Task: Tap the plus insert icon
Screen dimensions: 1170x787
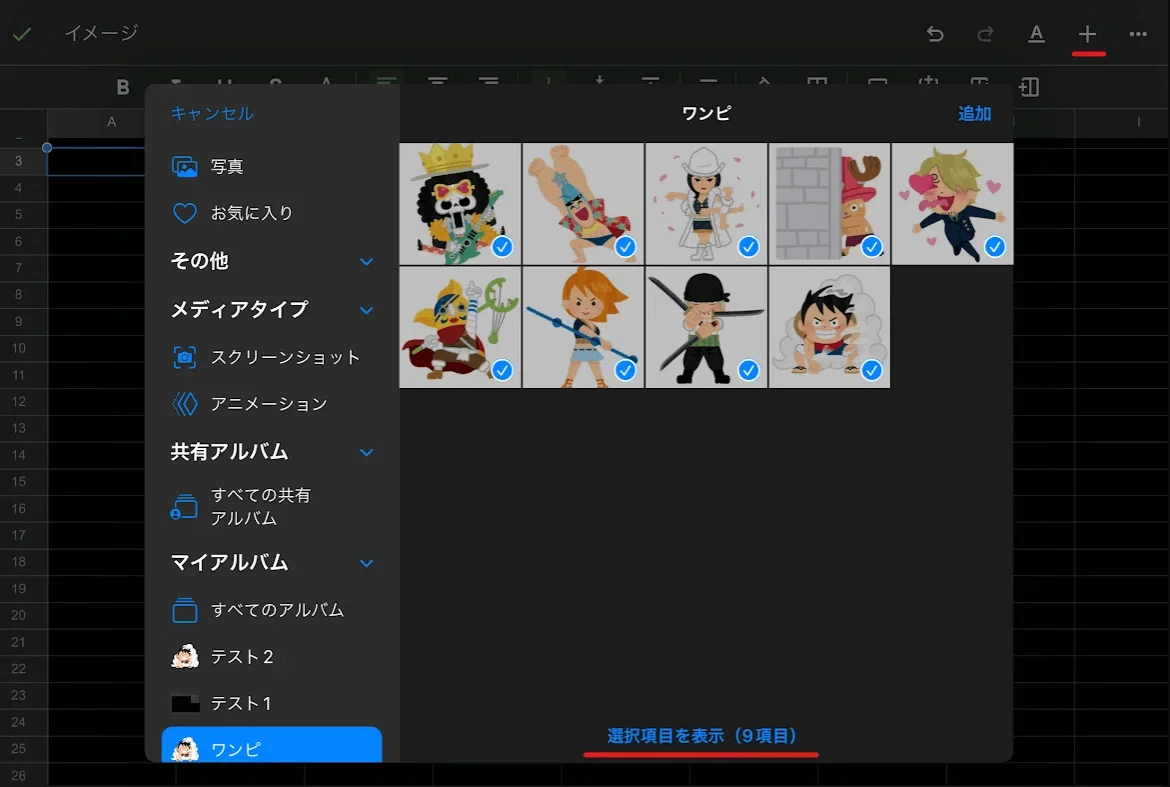Action: [x=1087, y=34]
